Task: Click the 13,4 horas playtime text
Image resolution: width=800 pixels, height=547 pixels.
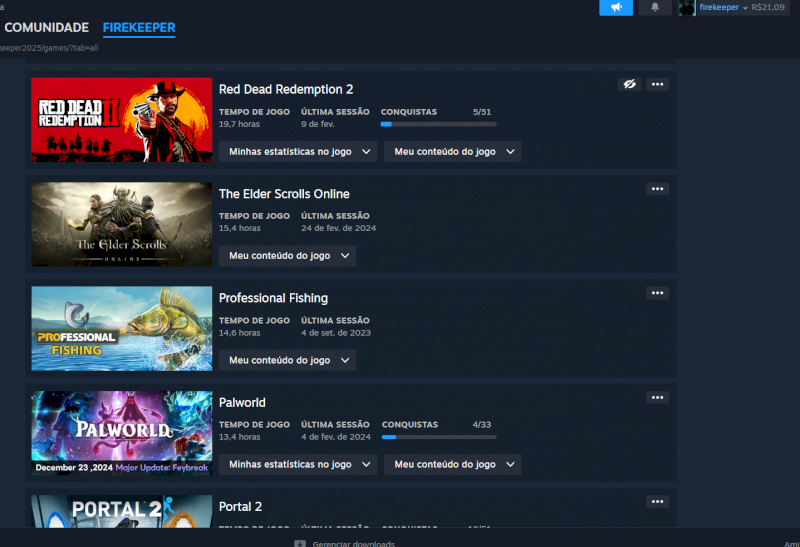Action: pos(239,437)
